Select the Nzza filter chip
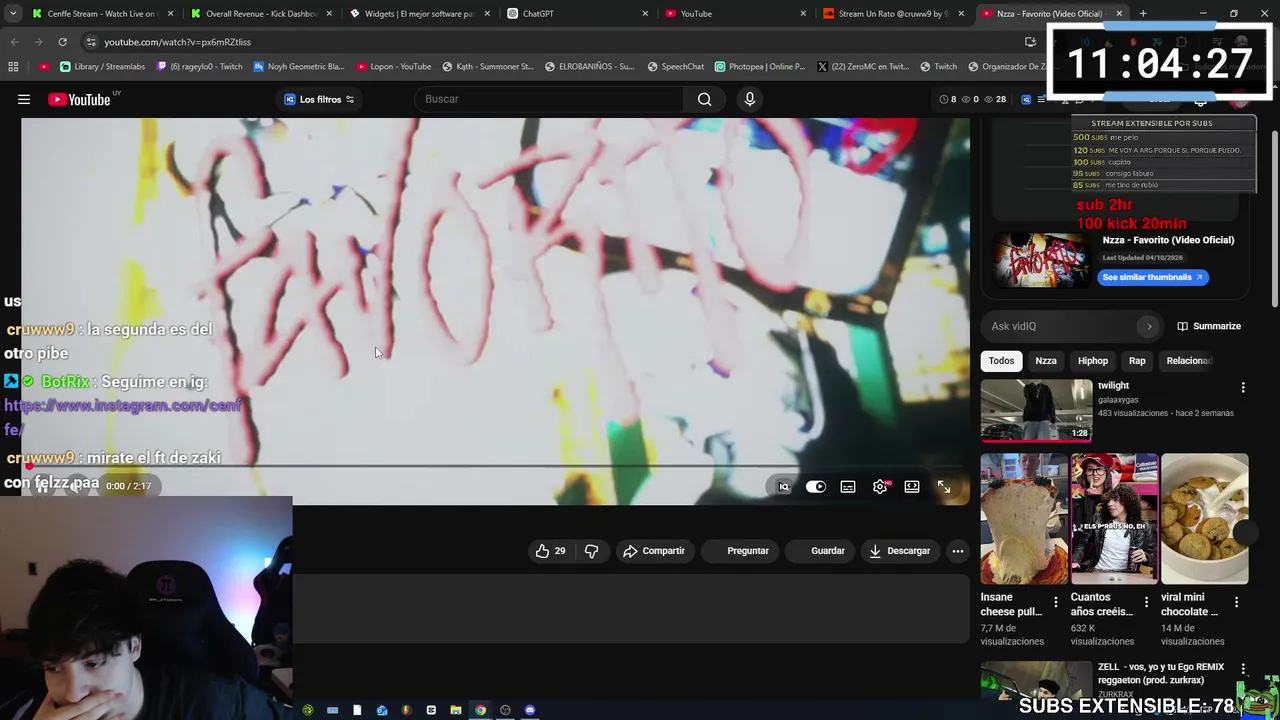The image size is (1280, 720). tap(1046, 361)
